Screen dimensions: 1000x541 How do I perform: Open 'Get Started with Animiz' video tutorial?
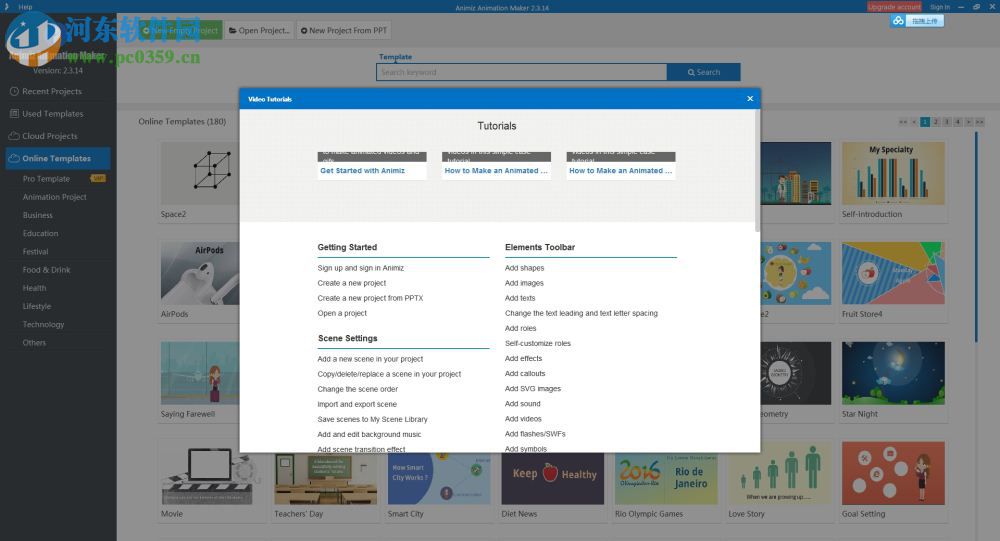362,170
